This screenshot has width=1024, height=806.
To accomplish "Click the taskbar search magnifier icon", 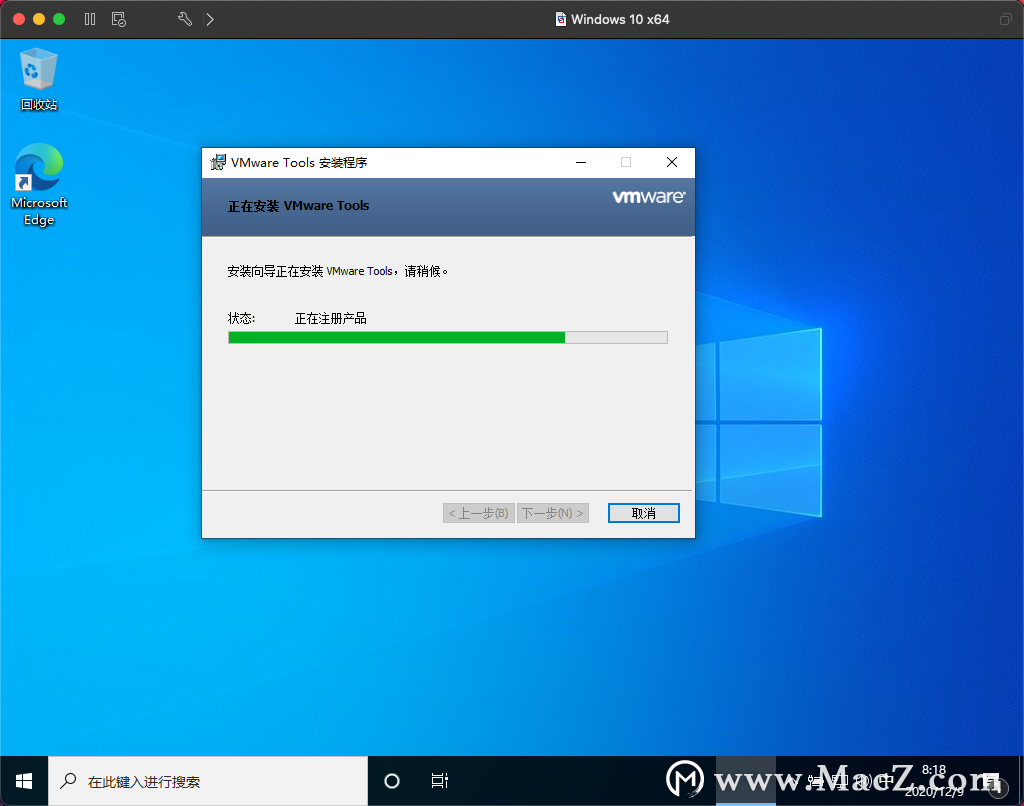I will click(x=68, y=781).
